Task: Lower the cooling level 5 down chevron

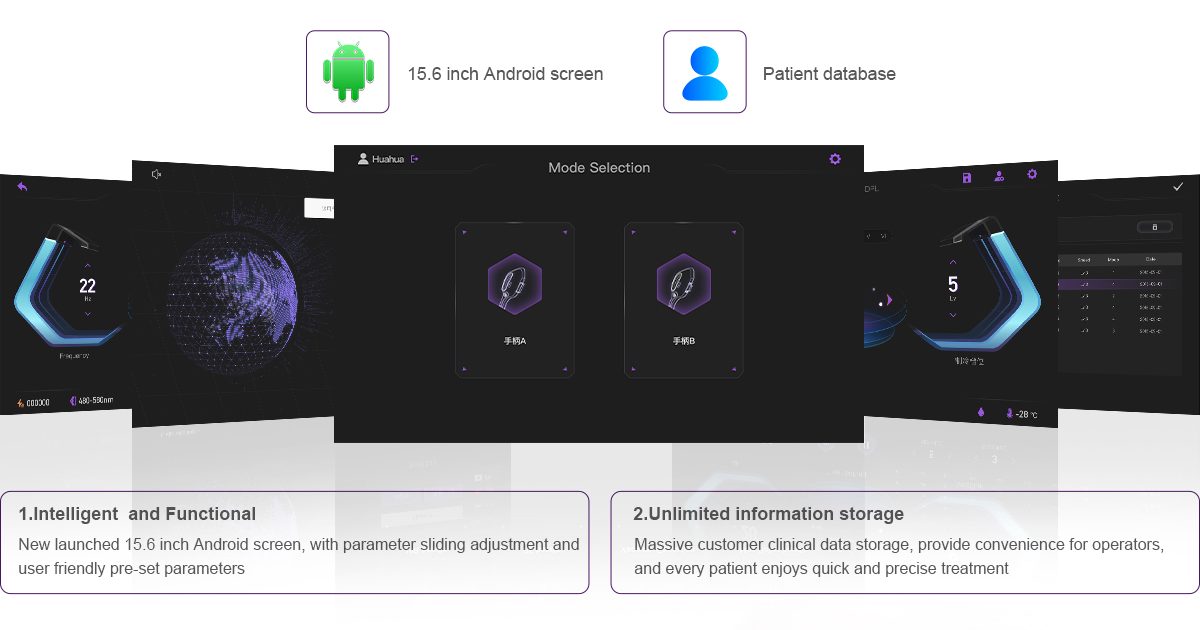Action: tap(953, 315)
